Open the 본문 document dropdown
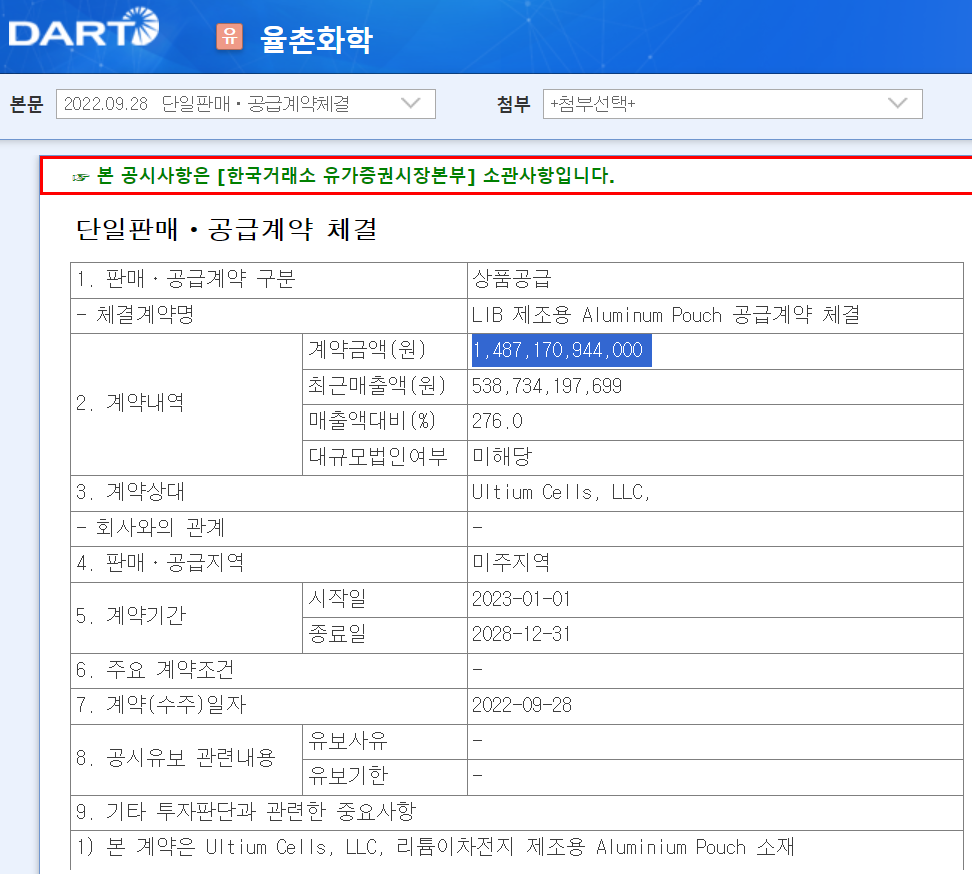 [x=245, y=104]
